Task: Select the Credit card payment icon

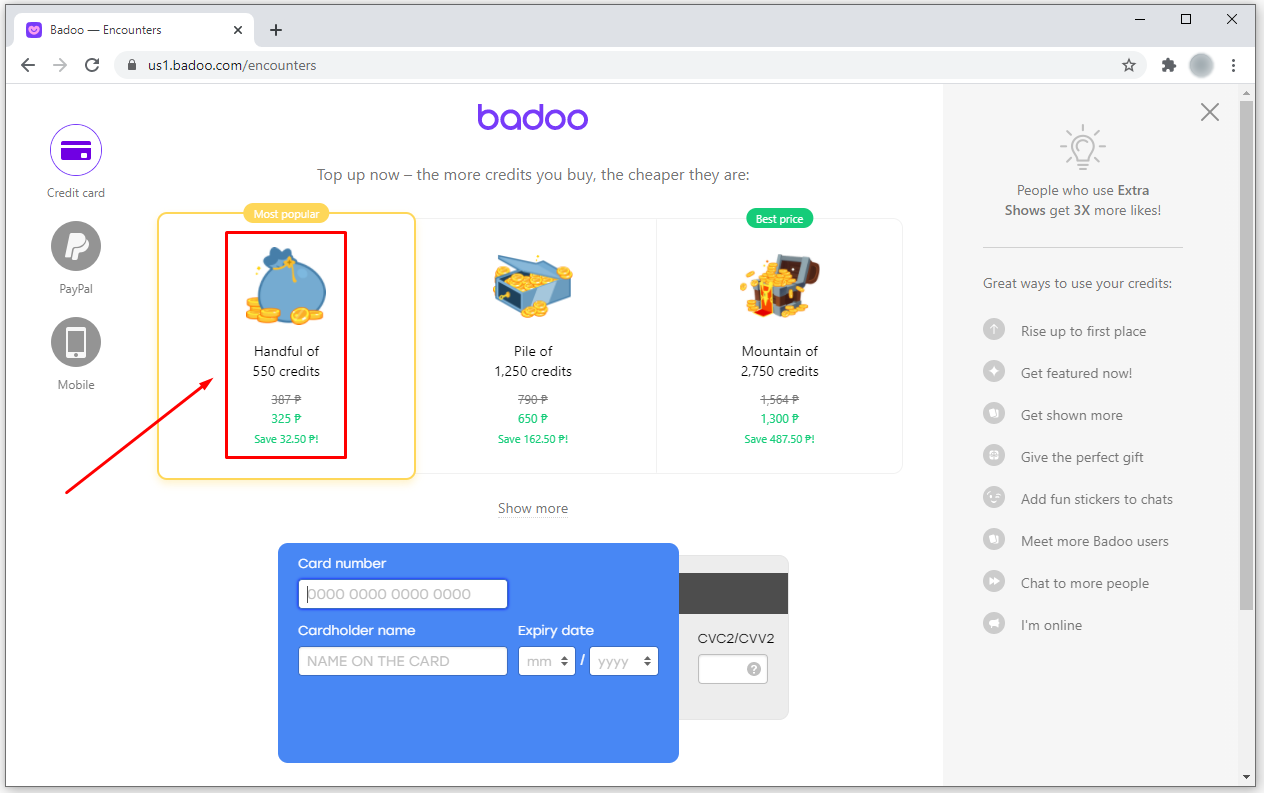Action: (76, 151)
